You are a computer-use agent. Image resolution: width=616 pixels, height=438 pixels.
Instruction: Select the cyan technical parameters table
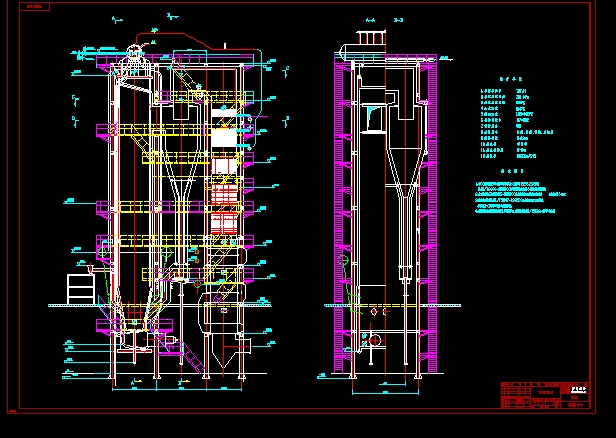[x=517, y=123]
